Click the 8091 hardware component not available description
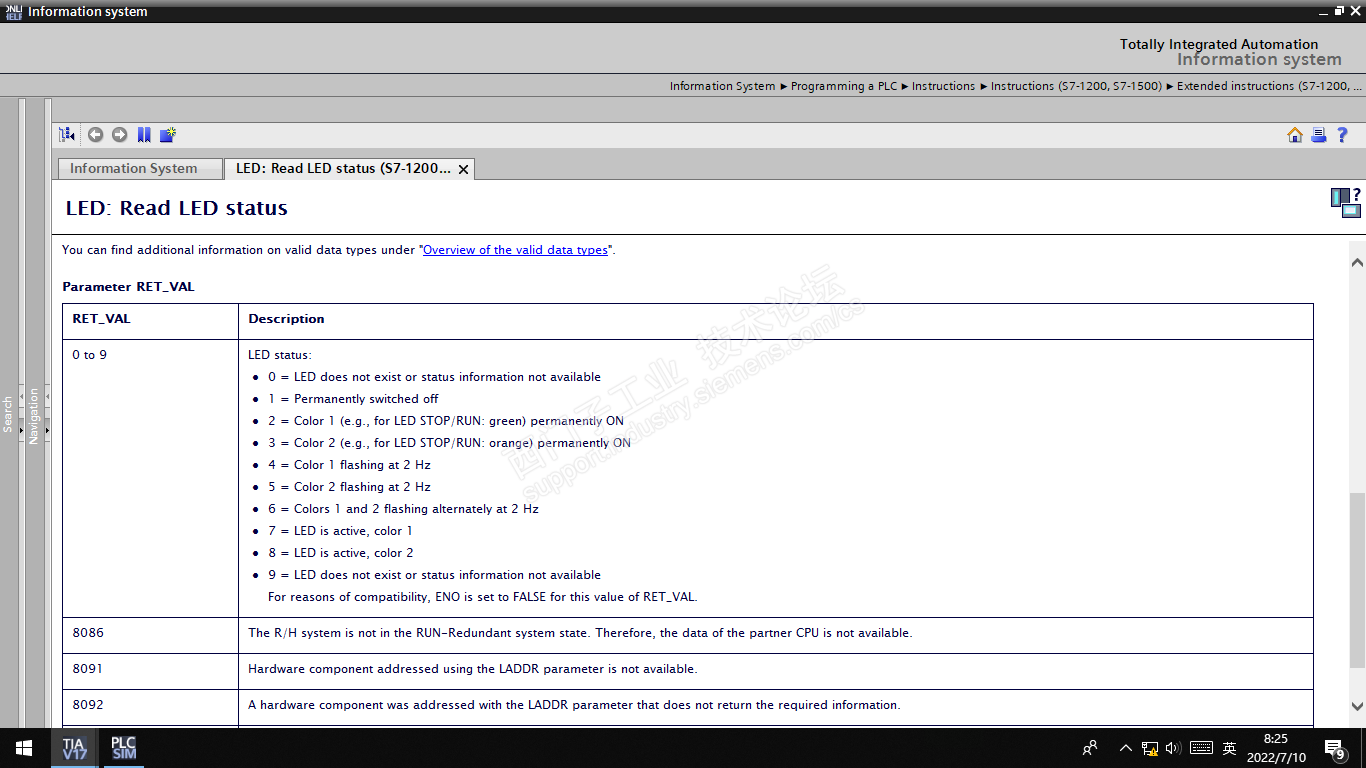This screenshot has height=768, width=1366. click(x=473, y=669)
